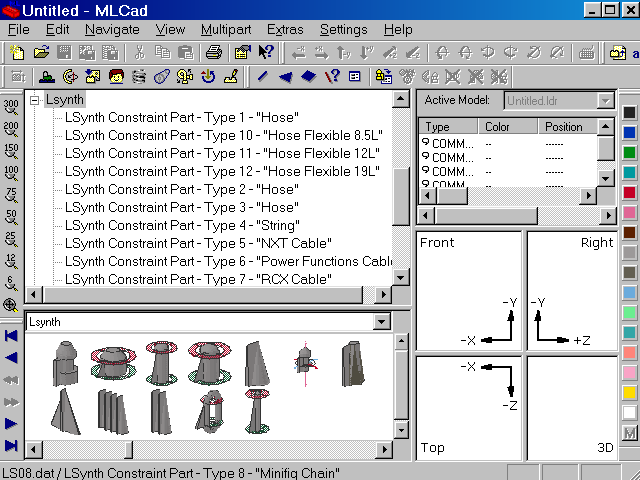Select "Hose Flexible 8.5L" tree entry
640x480 pixels.
coord(223,136)
